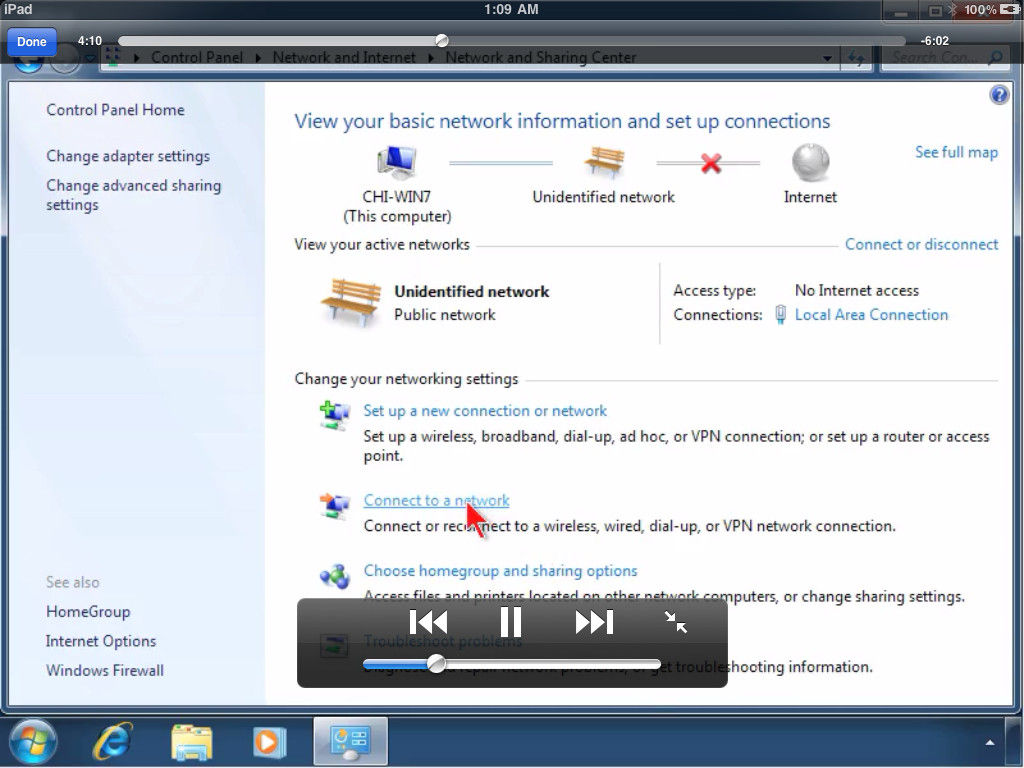
Task: Click the 'Unidentified network' bold heading
Action: click(472, 292)
